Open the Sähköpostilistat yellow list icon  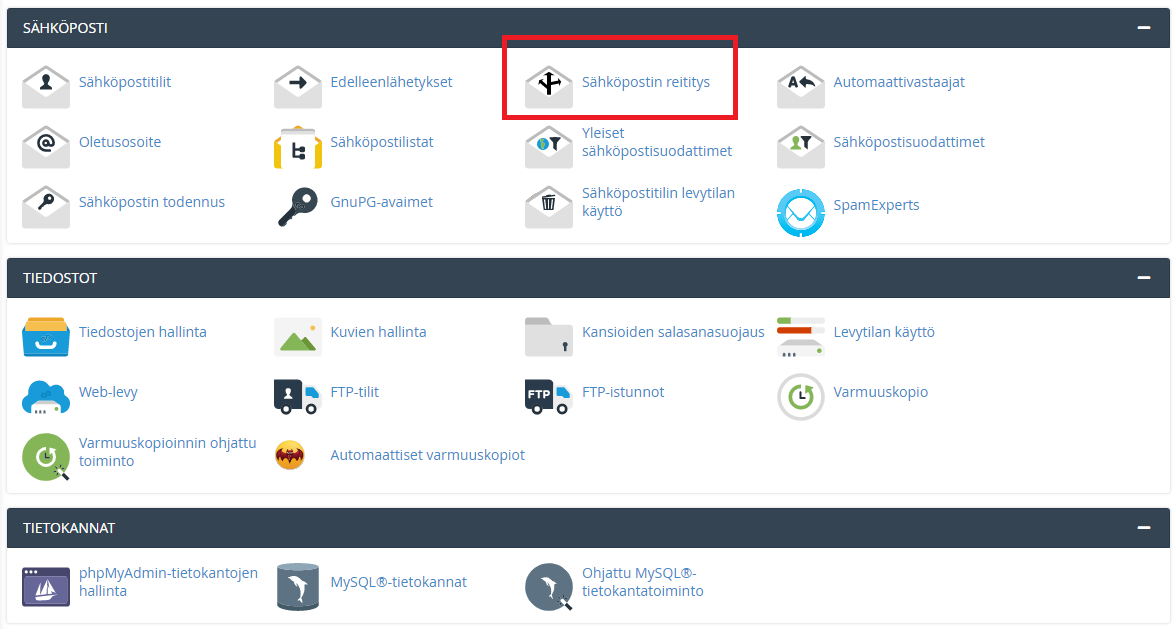298,147
